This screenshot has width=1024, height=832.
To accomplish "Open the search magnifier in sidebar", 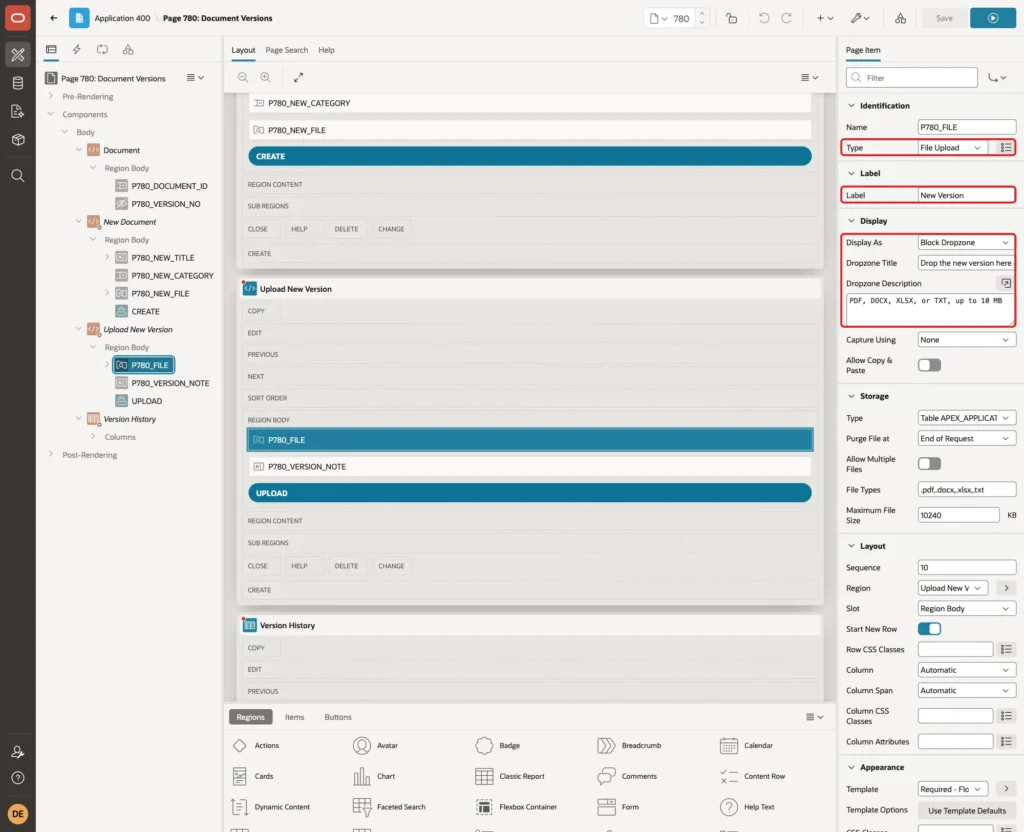I will [x=18, y=176].
